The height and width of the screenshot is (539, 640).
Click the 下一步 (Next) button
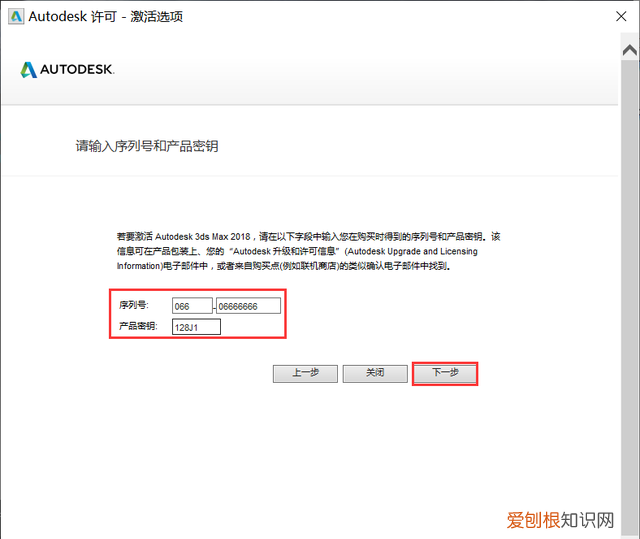click(445, 373)
